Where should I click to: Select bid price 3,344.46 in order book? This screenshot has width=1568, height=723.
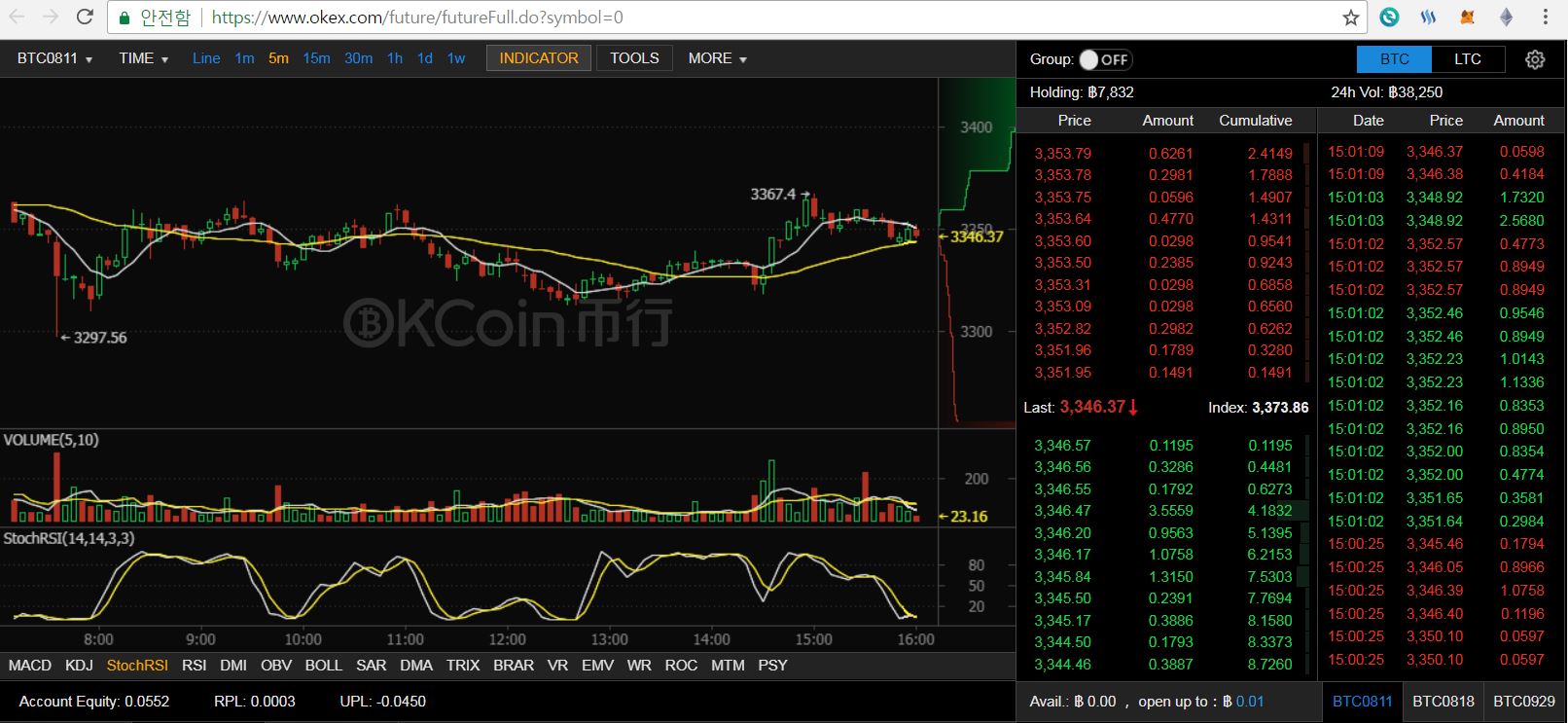pos(1062,665)
